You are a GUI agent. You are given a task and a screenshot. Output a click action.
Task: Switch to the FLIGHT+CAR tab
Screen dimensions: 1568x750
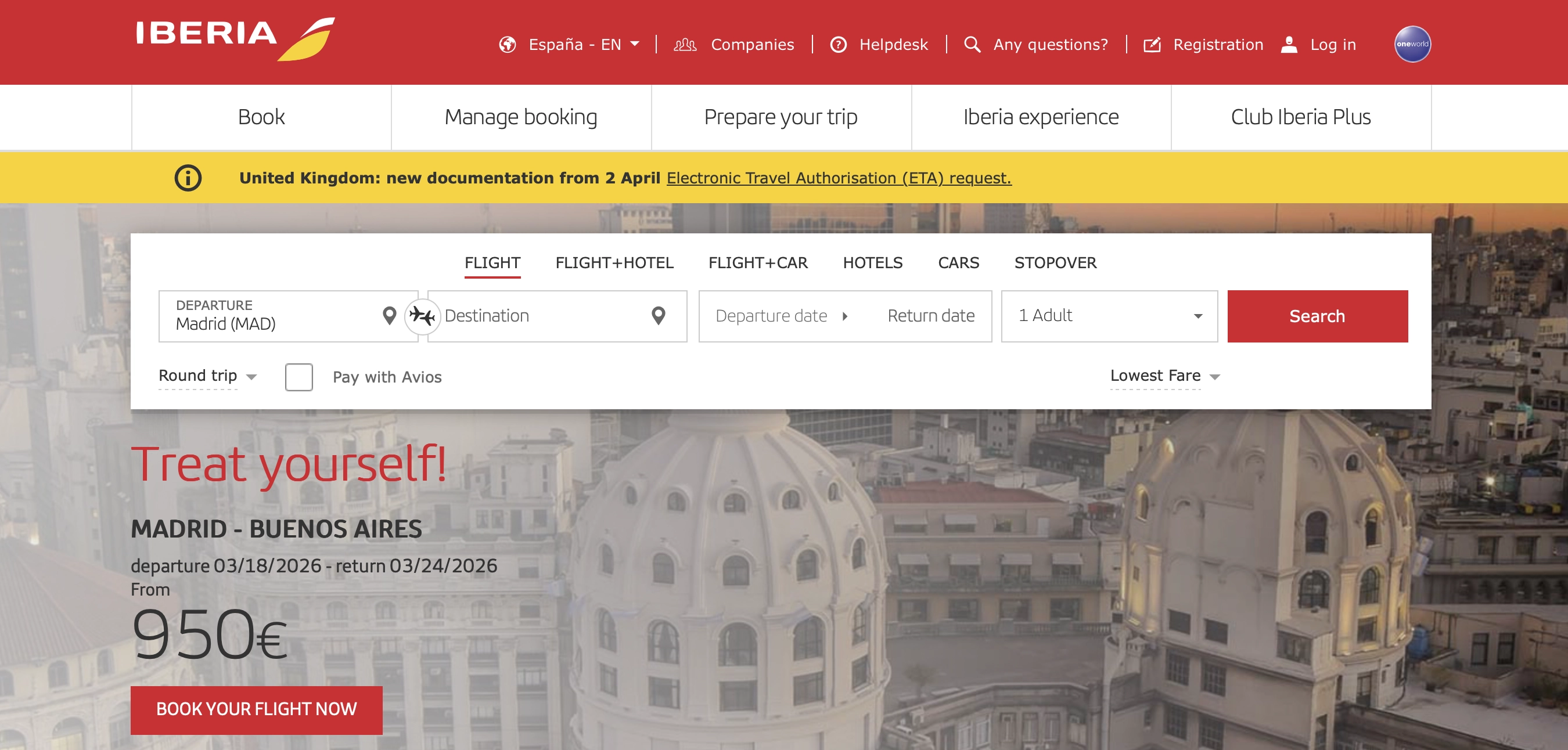758,264
